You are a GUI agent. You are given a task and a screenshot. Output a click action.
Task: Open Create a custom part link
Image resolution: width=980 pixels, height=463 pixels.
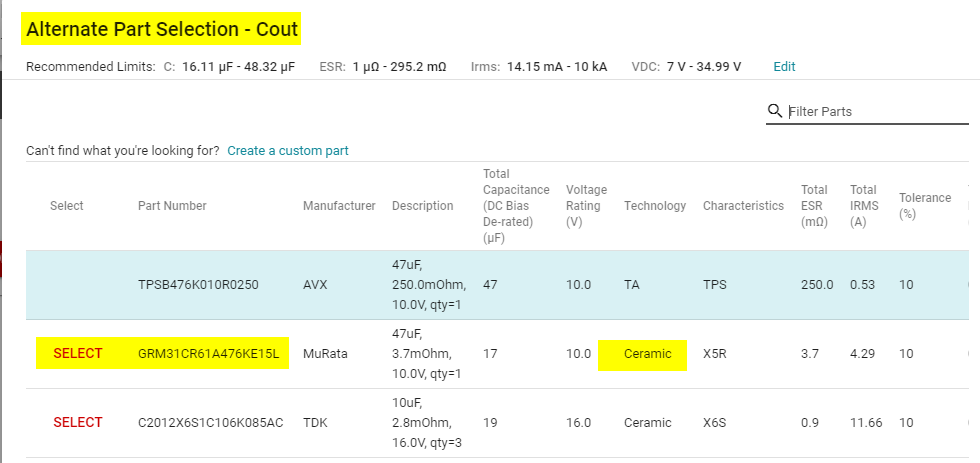[x=288, y=151]
